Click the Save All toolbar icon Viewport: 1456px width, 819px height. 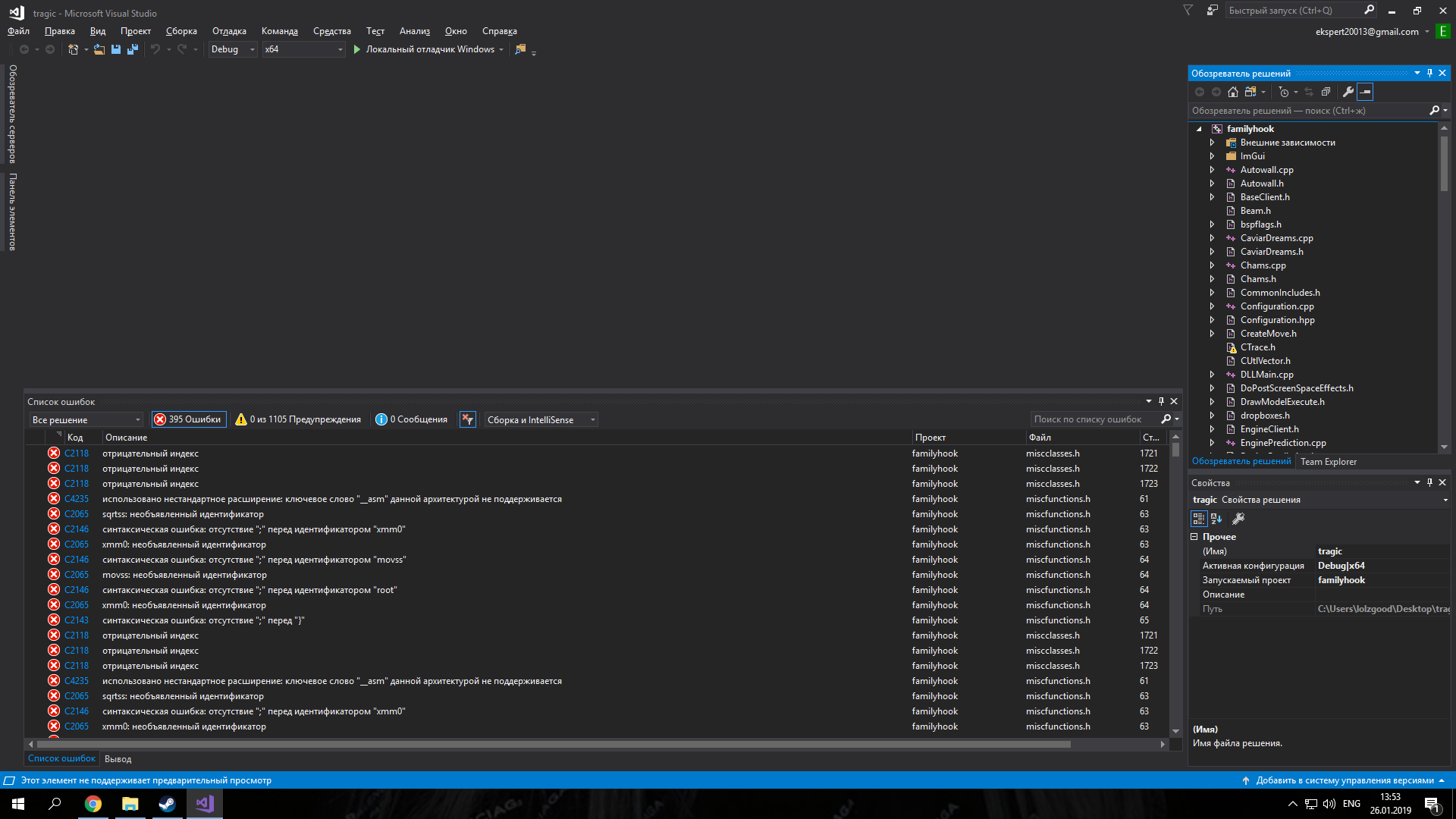click(x=133, y=49)
